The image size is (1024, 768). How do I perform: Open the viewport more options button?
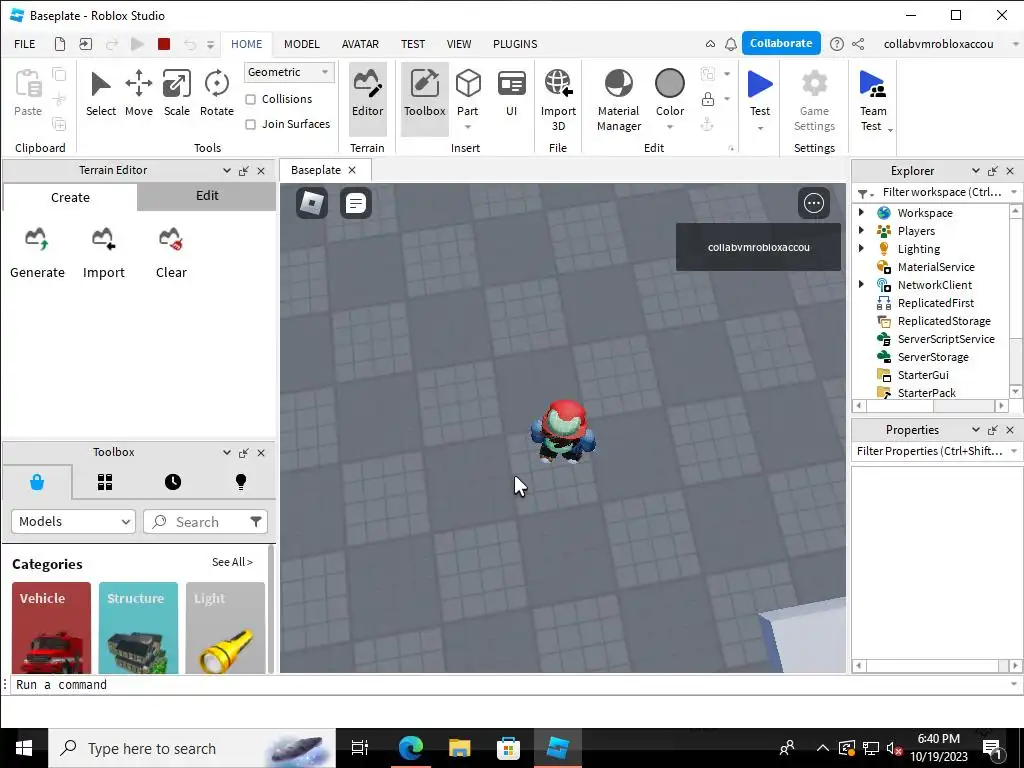(x=814, y=203)
